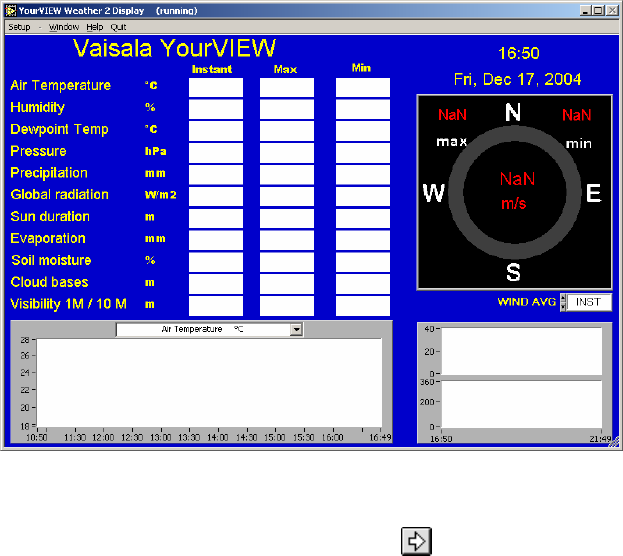Image resolution: width=623 pixels, height=556 pixels.
Task: Click the Dewpoint Temp Instant value box
Action: 216,131
